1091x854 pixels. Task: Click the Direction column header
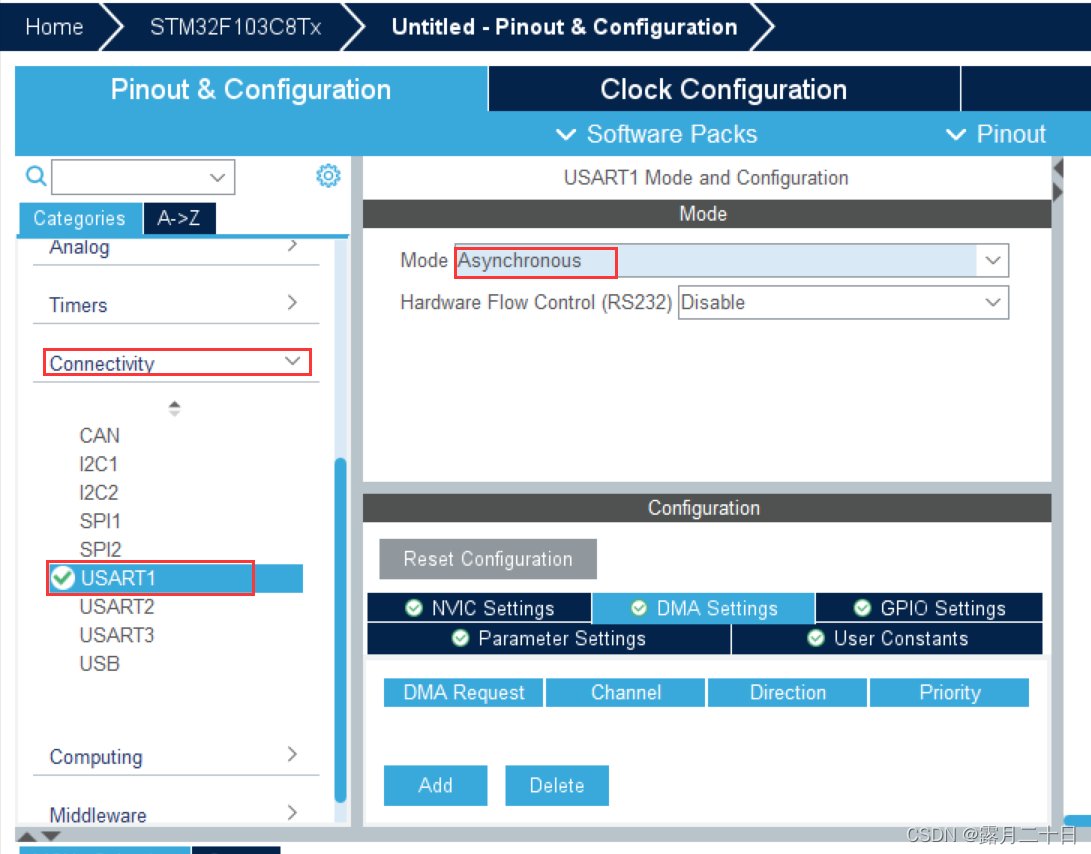[788, 693]
